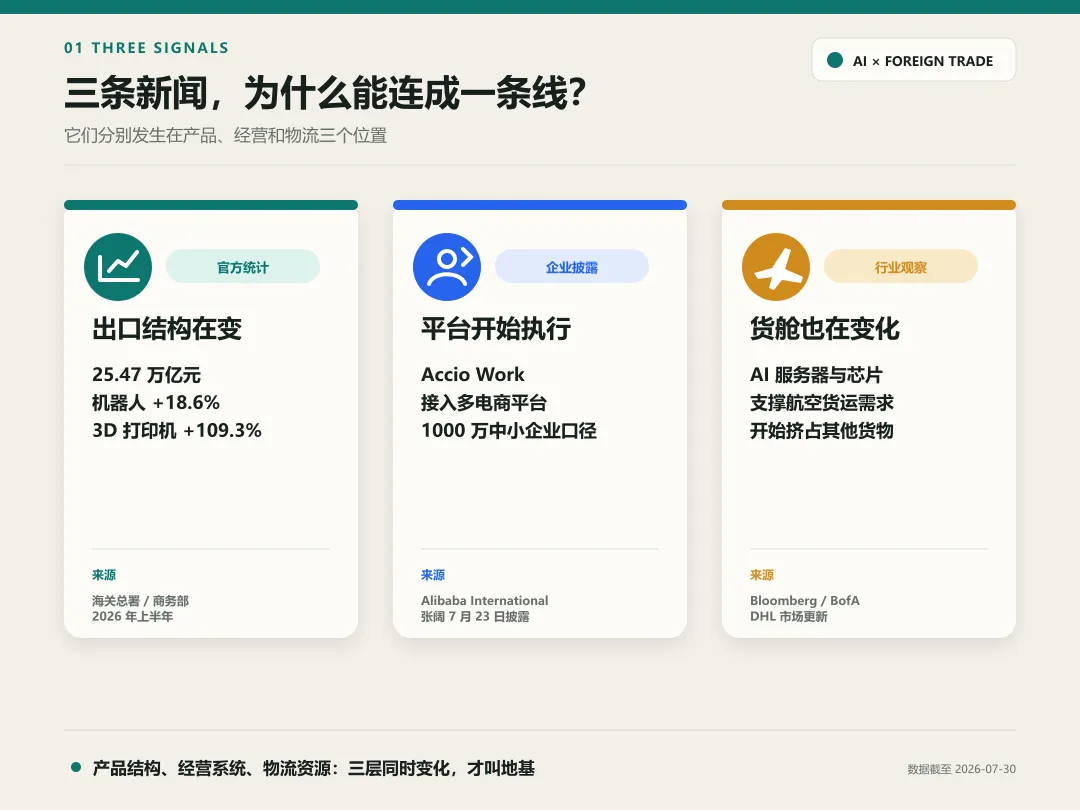
Task: Click the 25.47 万亿元 figure
Action: click(x=147, y=375)
